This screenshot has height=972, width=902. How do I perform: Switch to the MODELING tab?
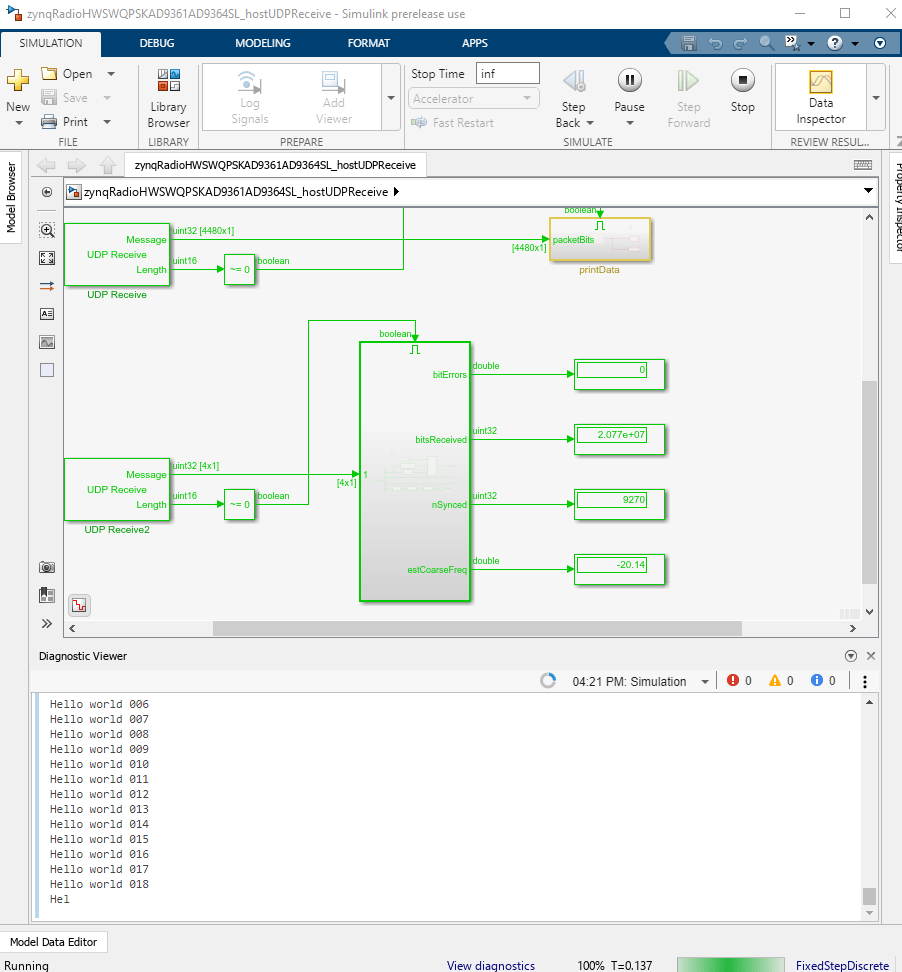click(x=262, y=43)
